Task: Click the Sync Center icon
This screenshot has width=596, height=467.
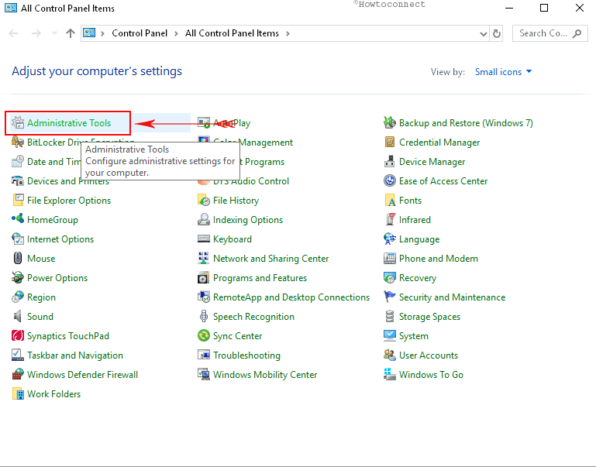Action: point(204,336)
